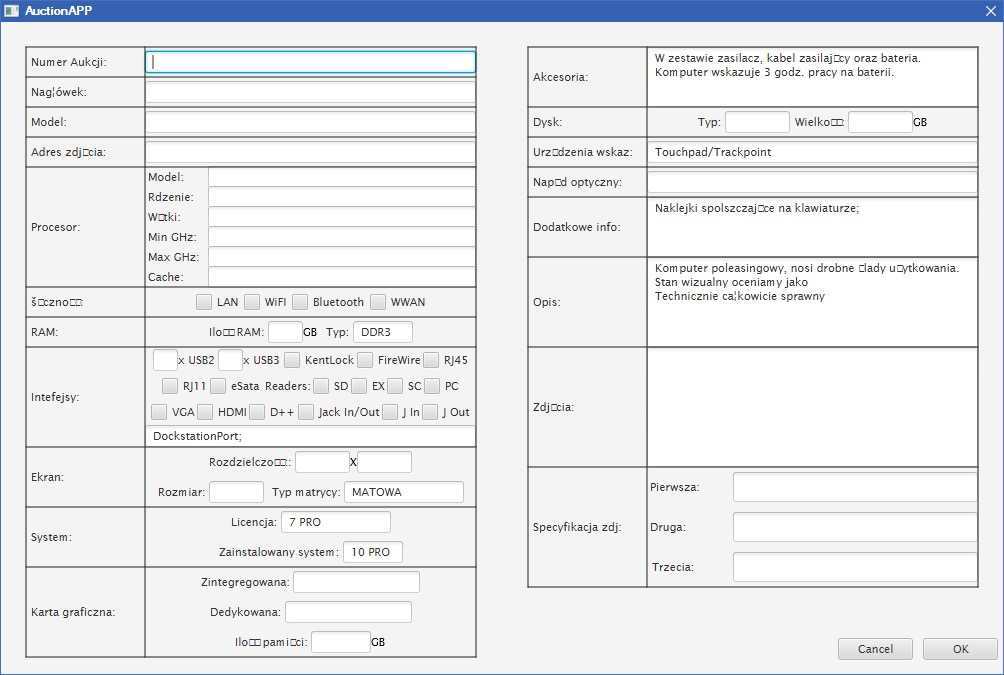Viewport: 1004px width, 675px height.
Task: Enable the HDMI interface checkbox
Action: coord(205,412)
